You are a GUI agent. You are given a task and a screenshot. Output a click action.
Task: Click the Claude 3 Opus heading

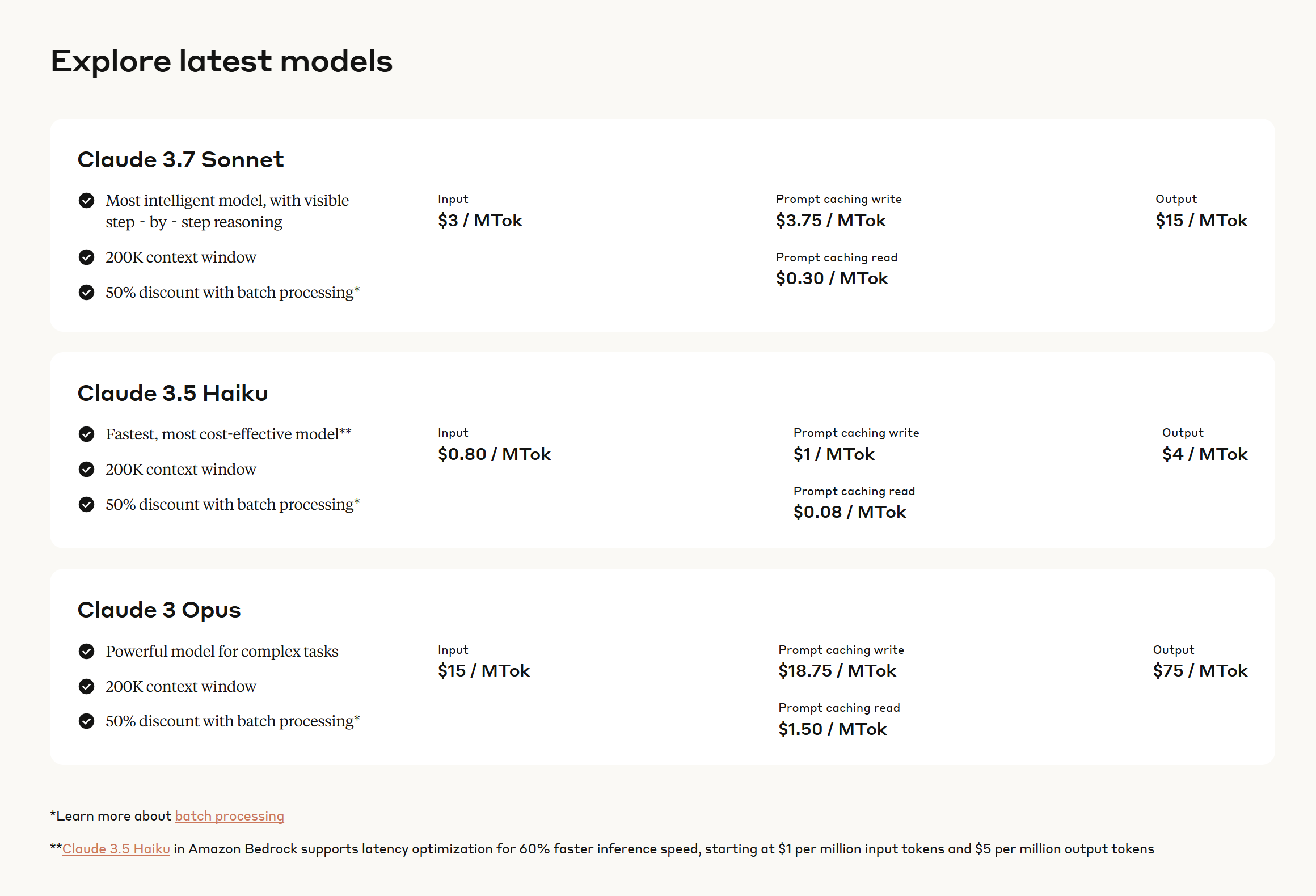[159, 610]
